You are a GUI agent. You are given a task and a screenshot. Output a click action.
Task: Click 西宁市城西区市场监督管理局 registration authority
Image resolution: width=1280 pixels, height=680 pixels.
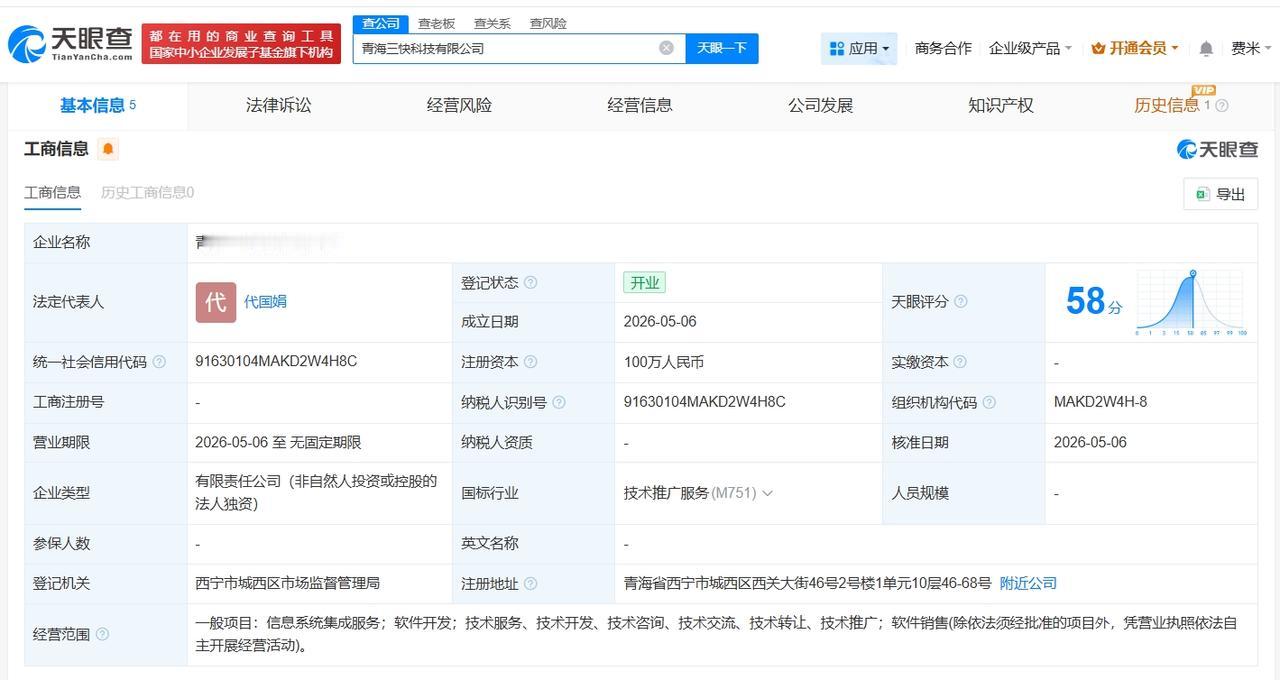click(x=288, y=583)
